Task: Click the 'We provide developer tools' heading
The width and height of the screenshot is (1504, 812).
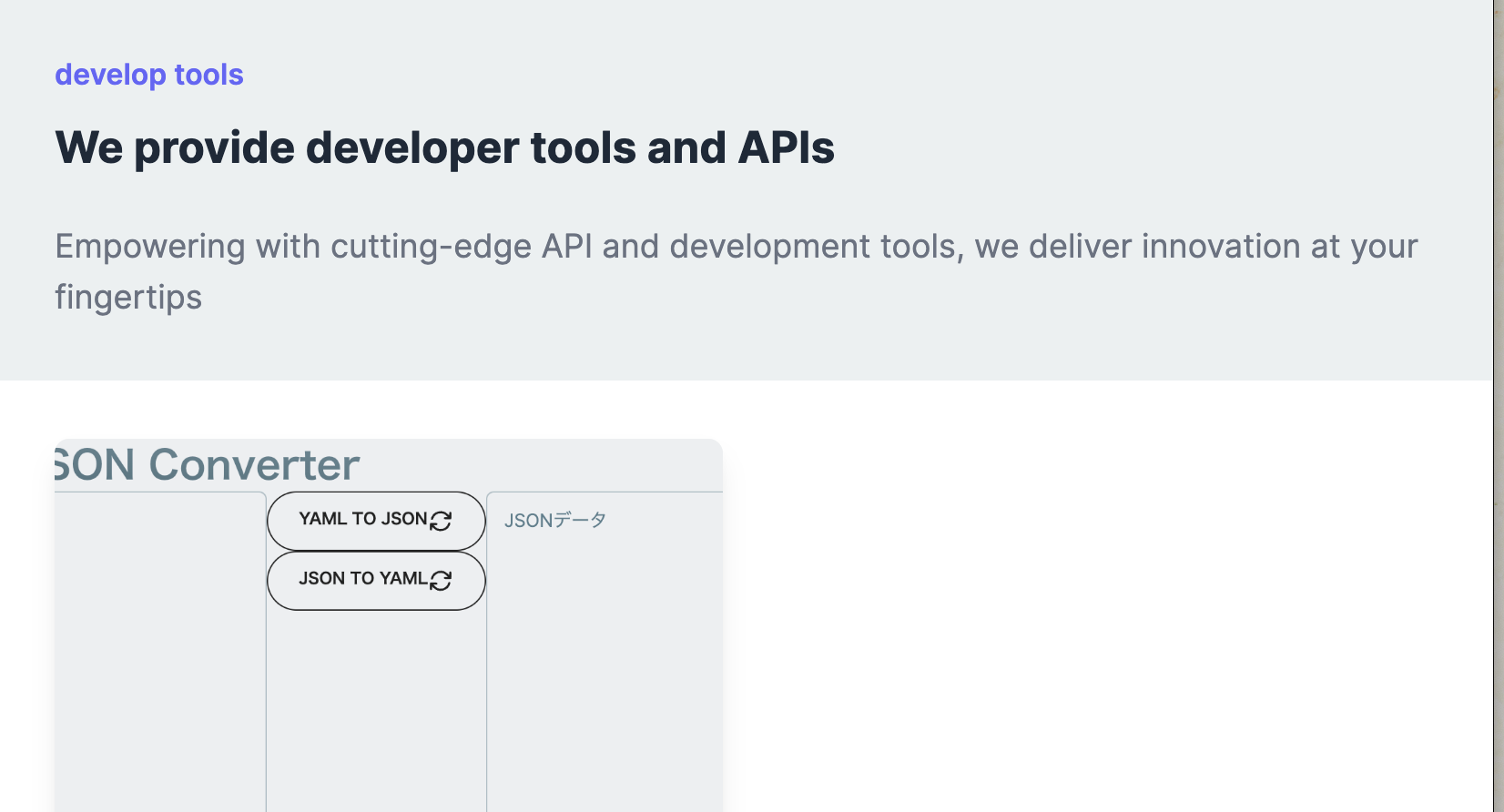Action: (444, 147)
